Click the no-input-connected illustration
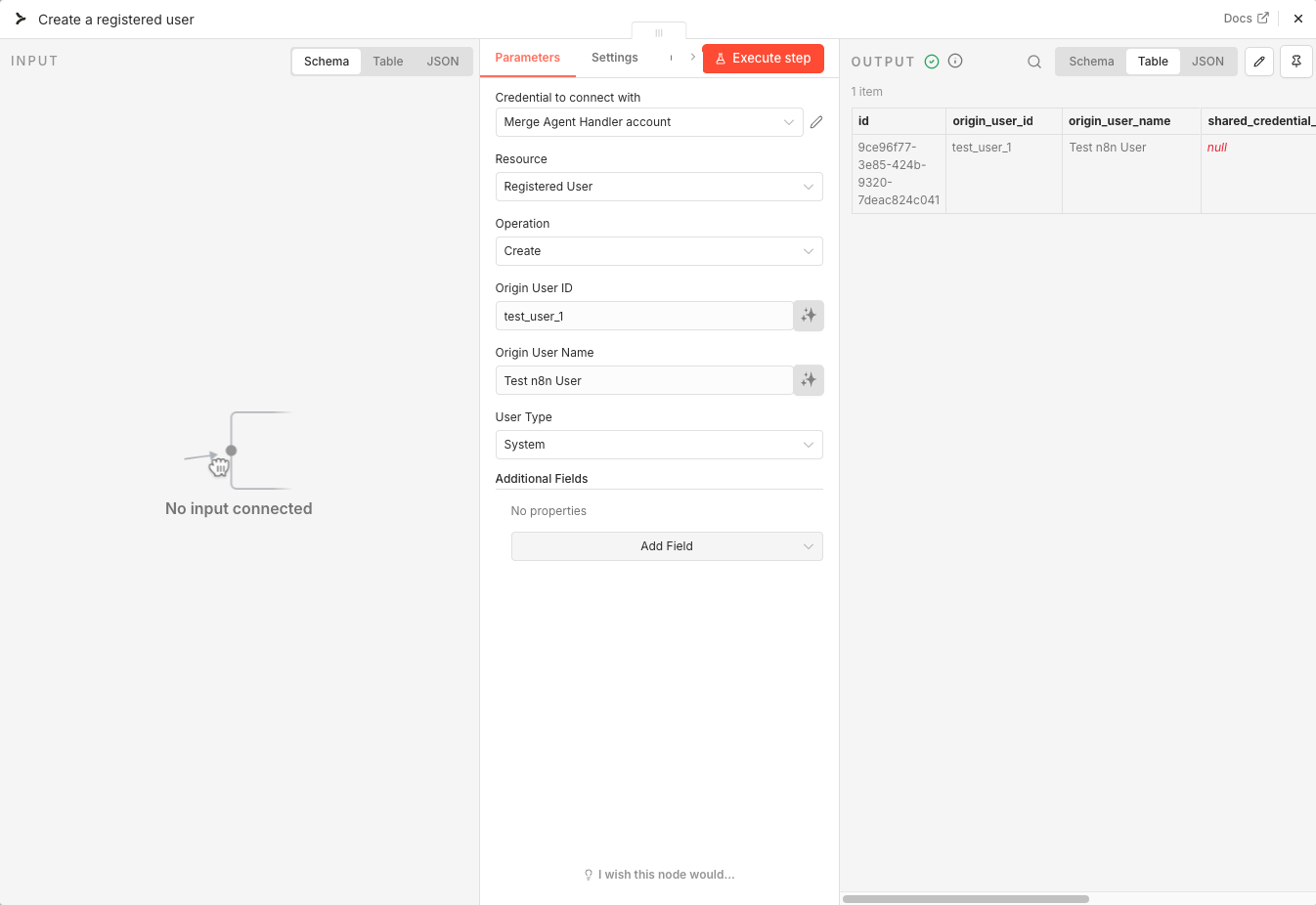Viewport: 1316px width, 905px height. pos(239,451)
